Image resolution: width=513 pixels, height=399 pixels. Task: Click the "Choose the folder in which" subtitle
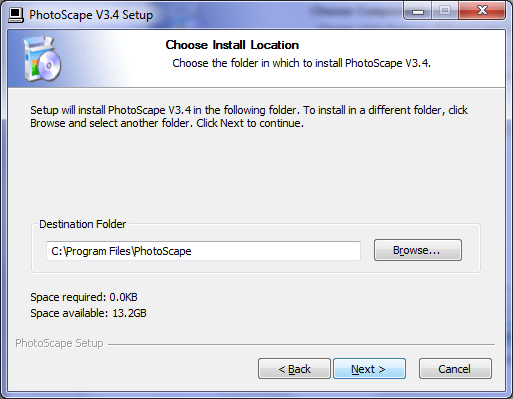click(301, 63)
